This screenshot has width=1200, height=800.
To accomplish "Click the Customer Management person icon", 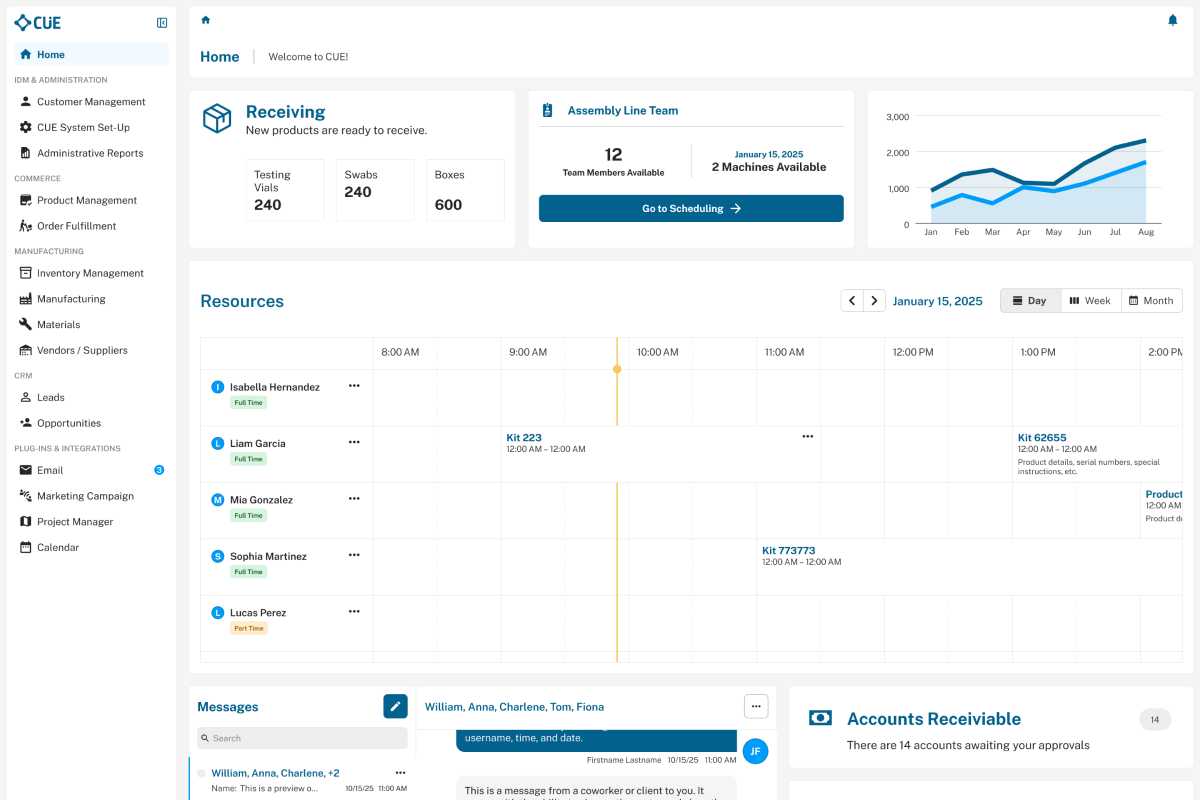I will (26, 101).
